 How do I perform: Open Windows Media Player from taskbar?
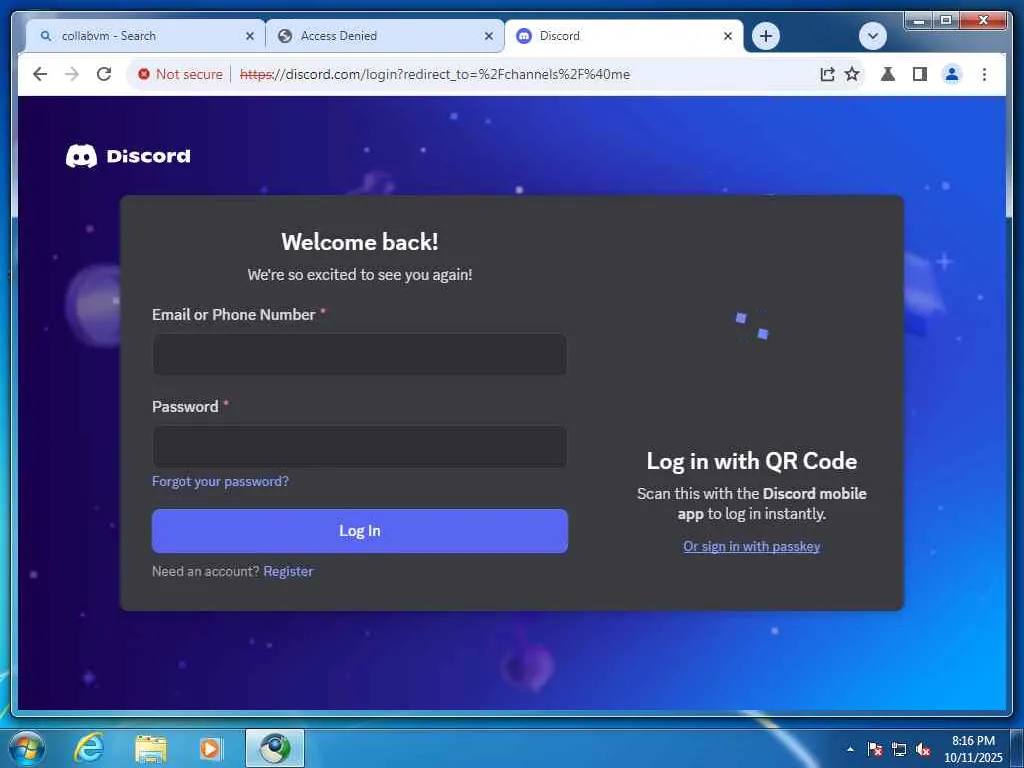click(210, 748)
